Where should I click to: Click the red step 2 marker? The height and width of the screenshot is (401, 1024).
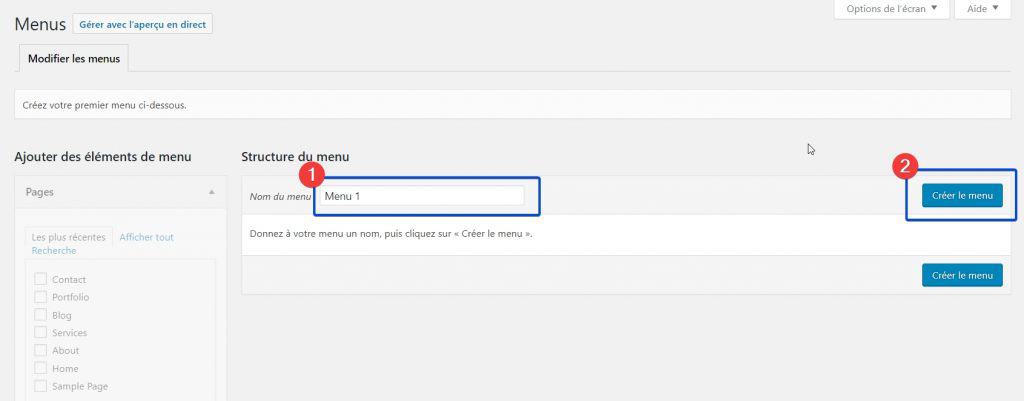[x=904, y=167]
